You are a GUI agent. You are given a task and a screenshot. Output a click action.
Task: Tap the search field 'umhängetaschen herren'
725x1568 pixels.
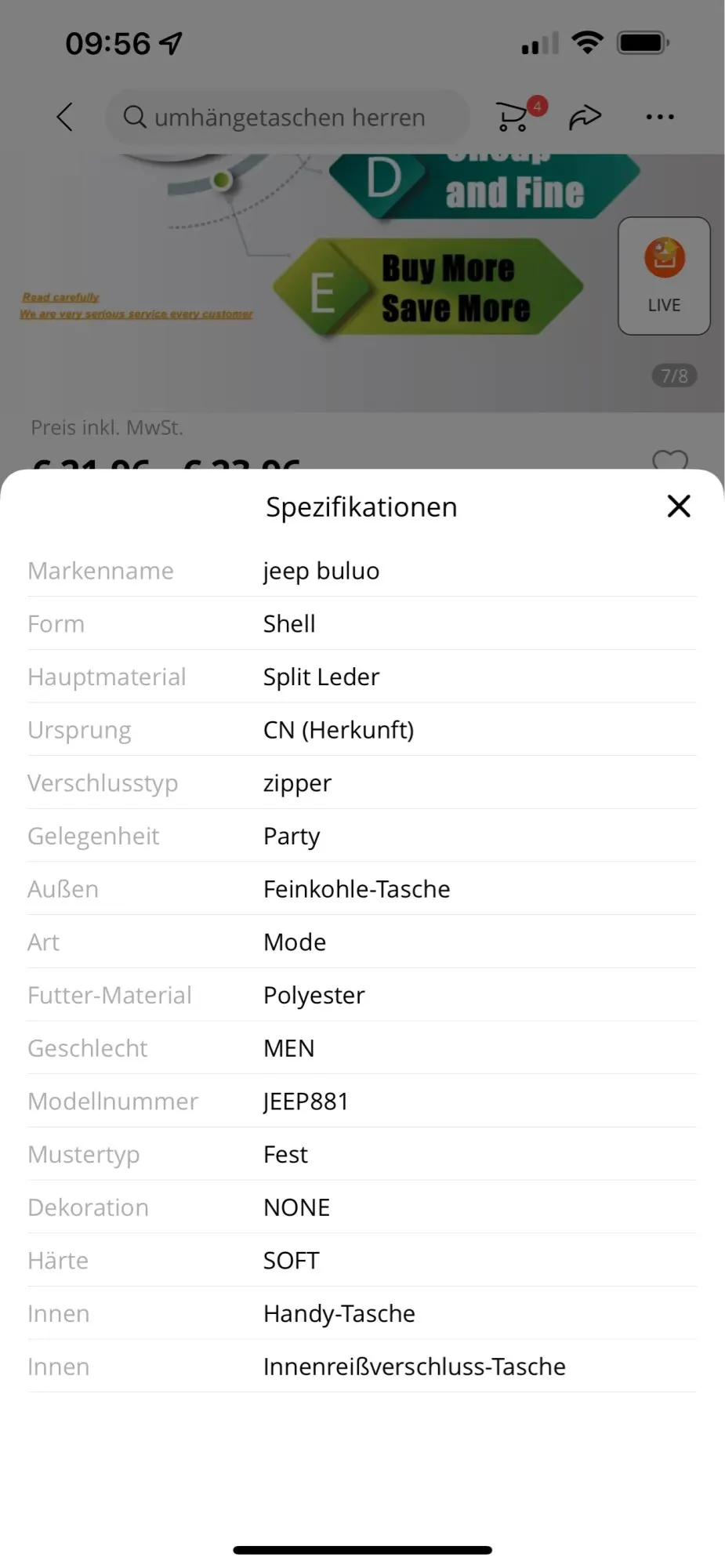(x=290, y=118)
